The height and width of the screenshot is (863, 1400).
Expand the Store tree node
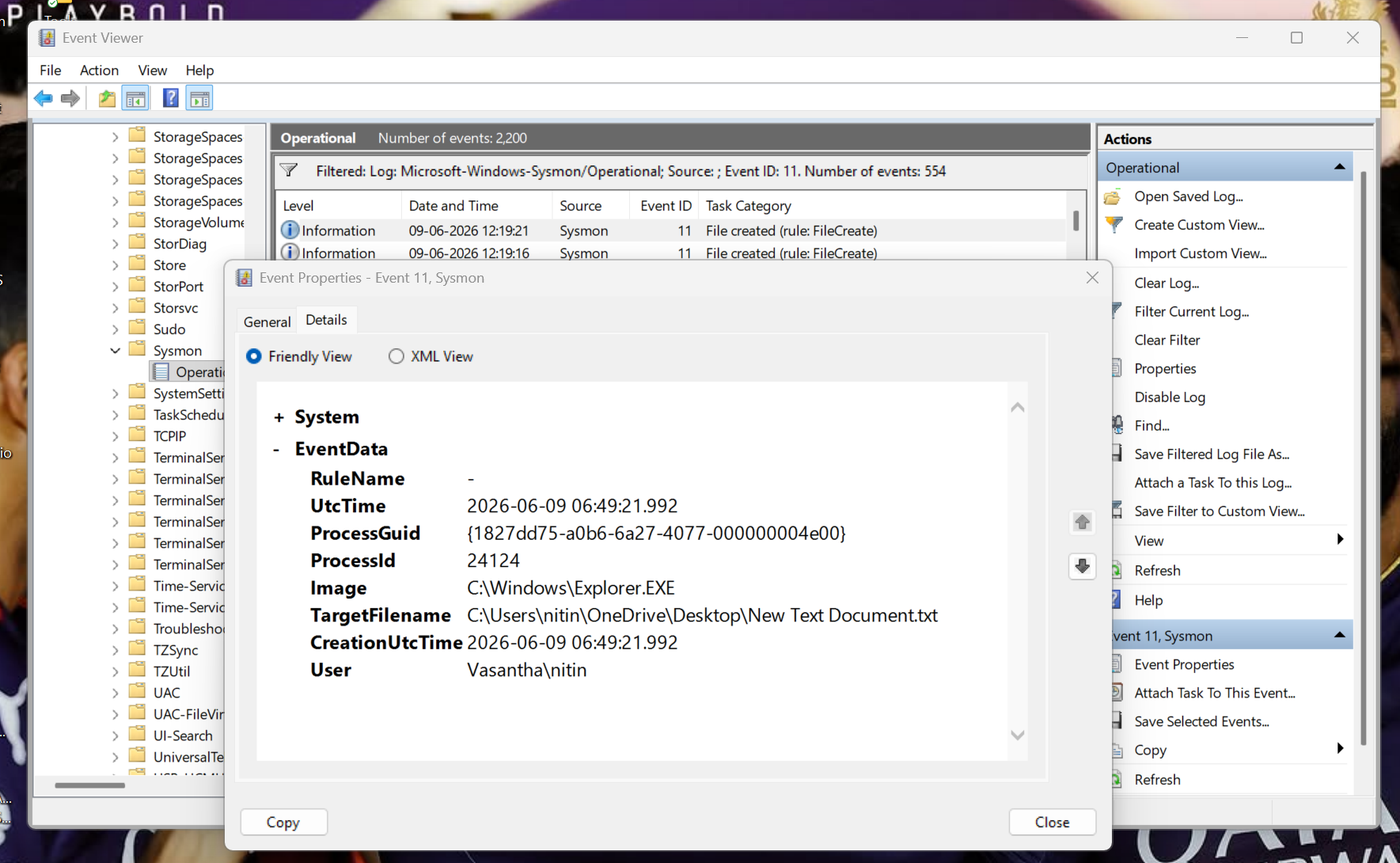tap(116, 265)
